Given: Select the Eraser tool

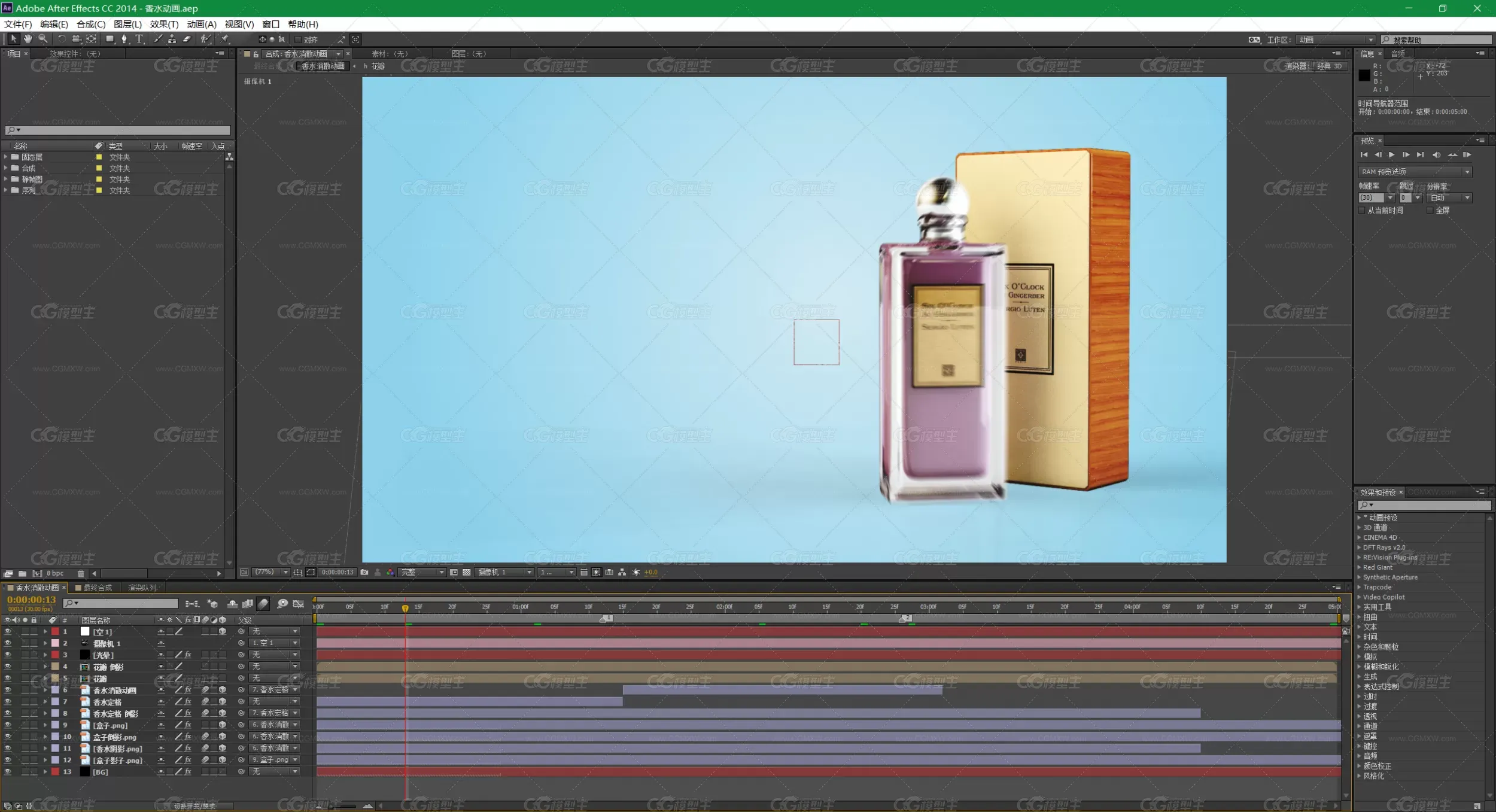Looking at the screenshot, I should (187, 39).
